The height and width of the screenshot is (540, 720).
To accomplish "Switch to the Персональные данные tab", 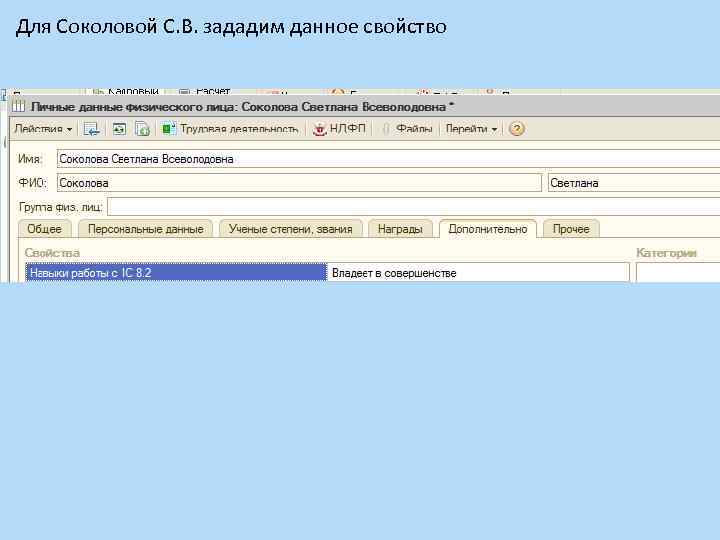I will [146, 229].
